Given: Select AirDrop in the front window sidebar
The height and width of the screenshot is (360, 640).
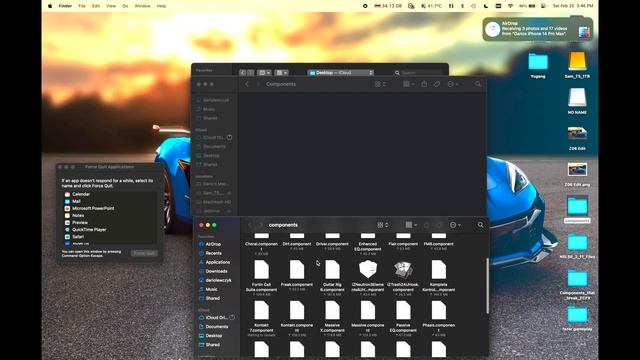Looking at the screenshot, I should pyautogui.click(x=213, y=244).
